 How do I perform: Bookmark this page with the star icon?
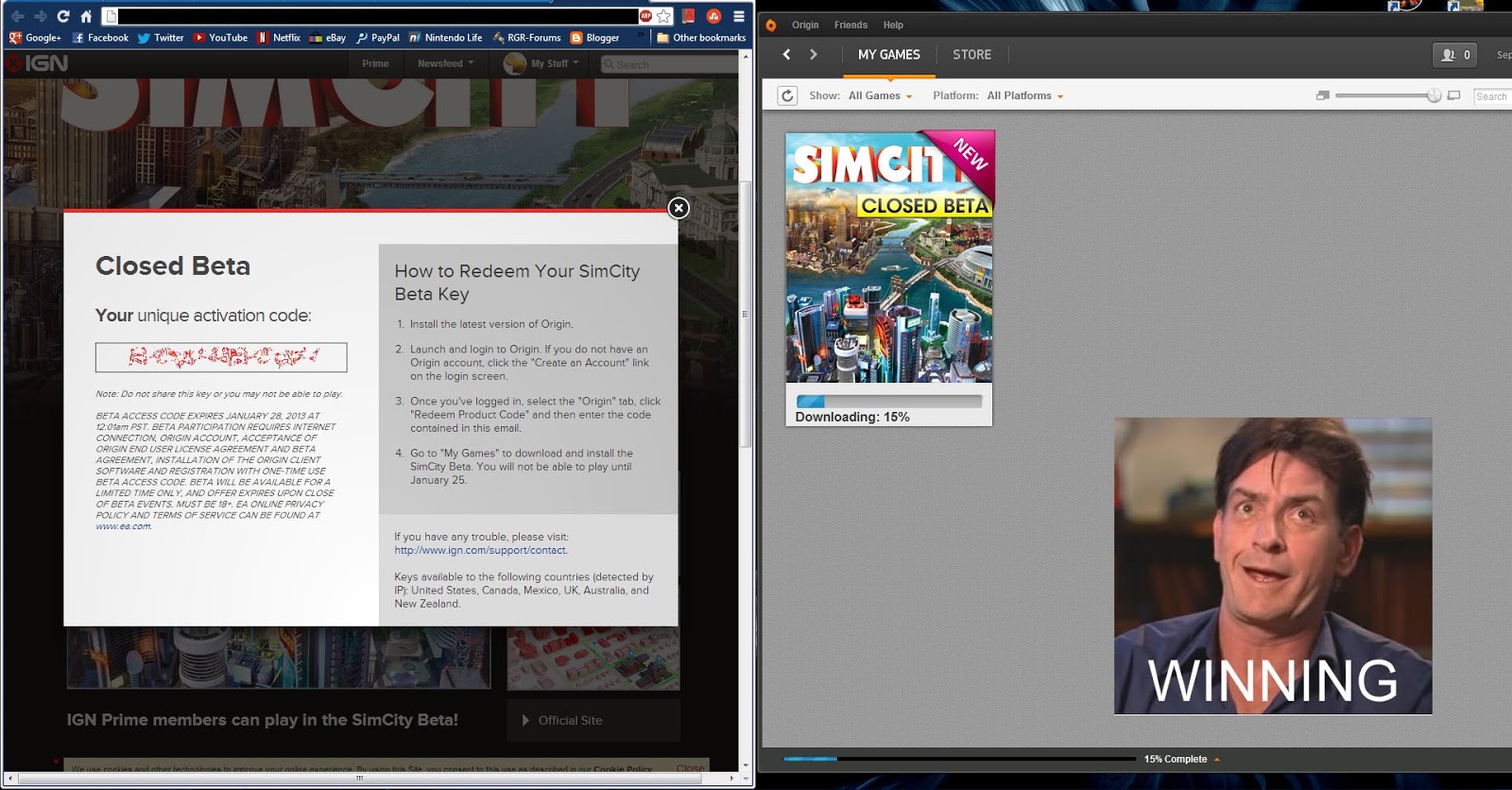click(664, 16)
